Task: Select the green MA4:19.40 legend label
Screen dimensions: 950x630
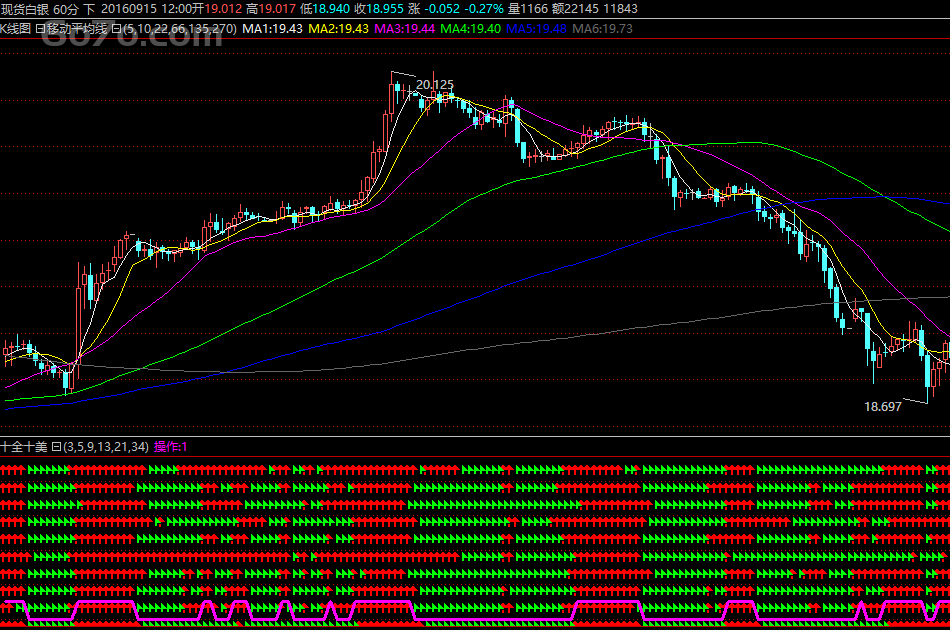Action: (x=470, y=28)
